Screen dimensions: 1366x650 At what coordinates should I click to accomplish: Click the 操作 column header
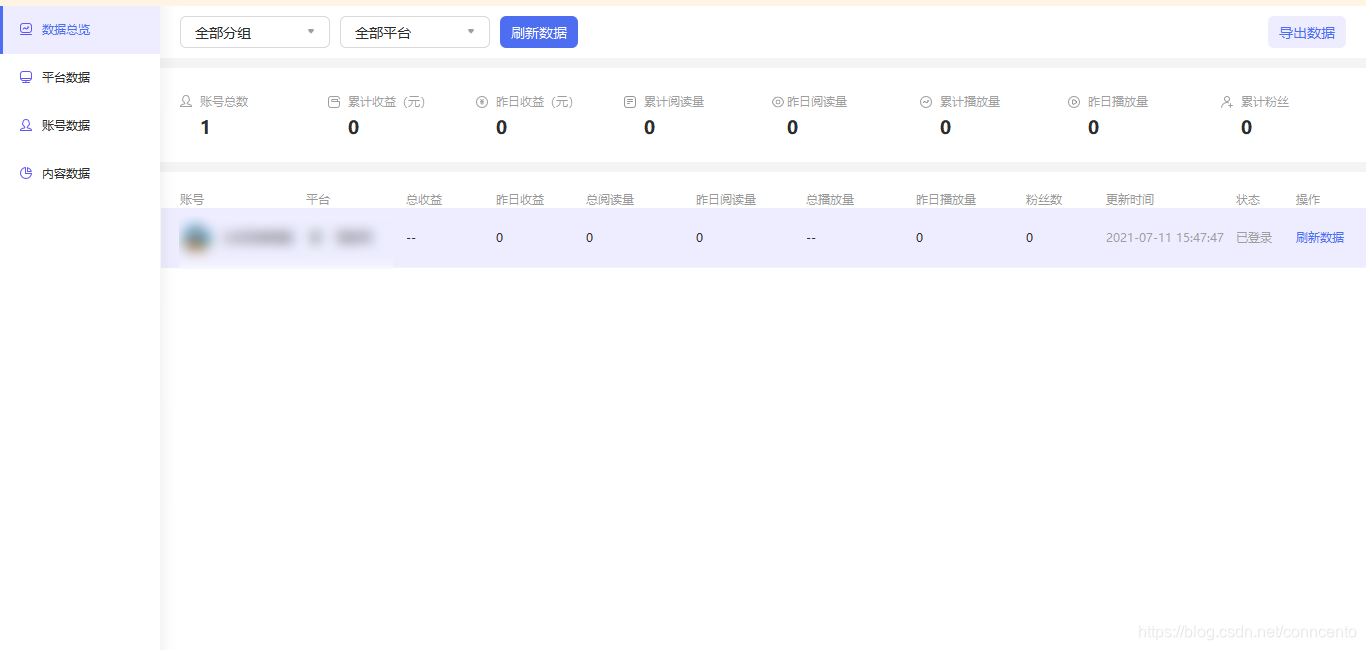click(1308, 200)
